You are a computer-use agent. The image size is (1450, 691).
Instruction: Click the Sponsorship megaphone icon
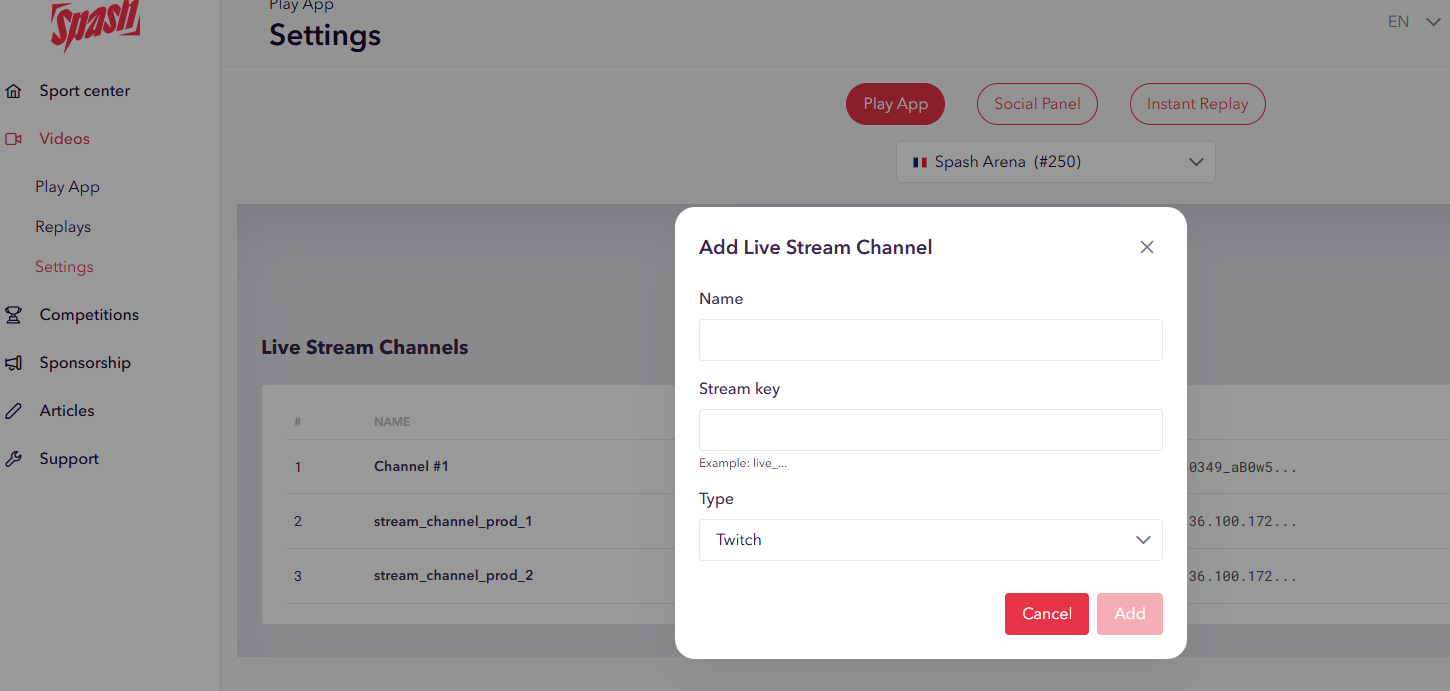point(14,363)
